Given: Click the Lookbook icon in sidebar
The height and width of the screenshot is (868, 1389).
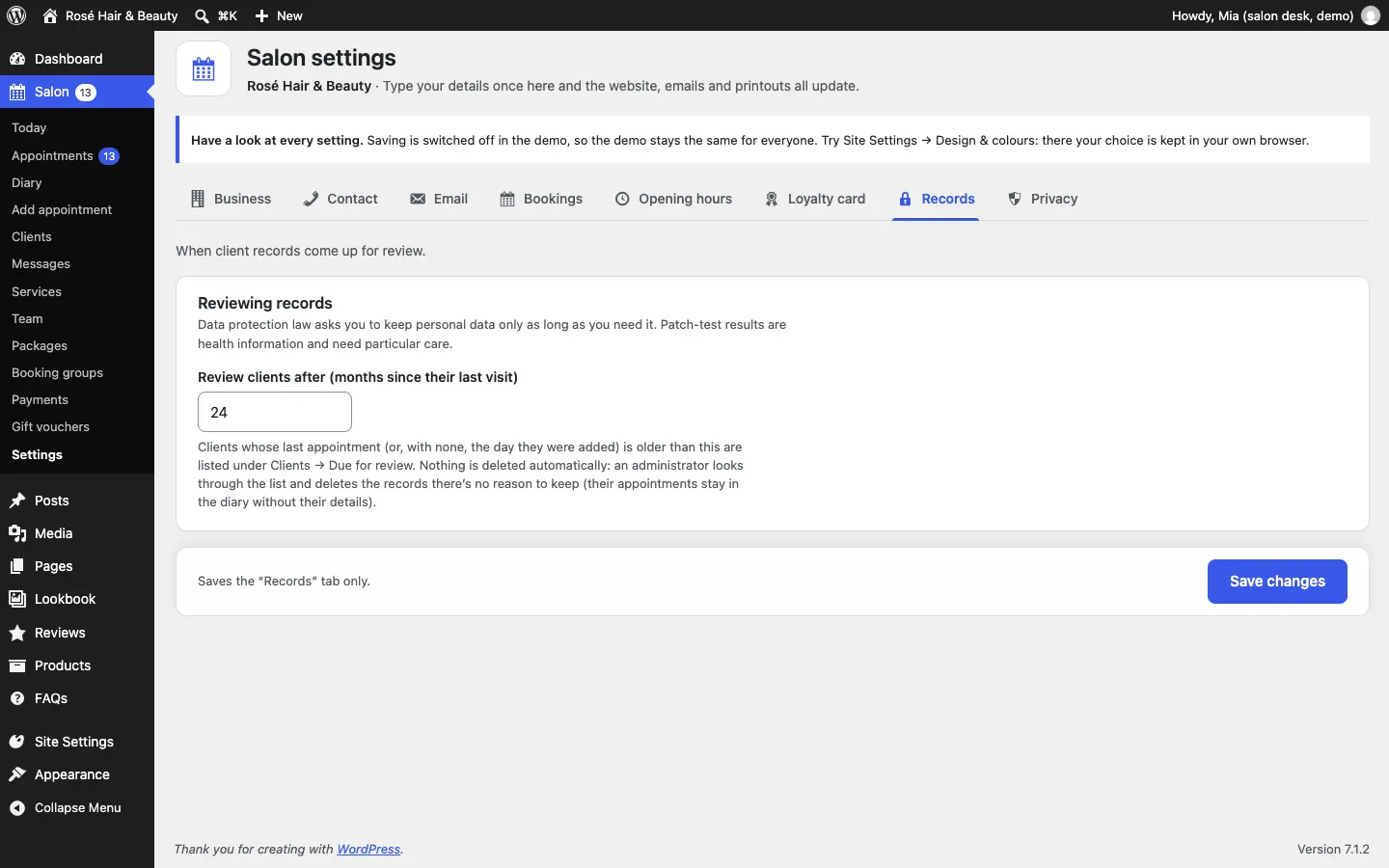Looking at the screenshot, I should pyautogui.click(x=17, y=599).
